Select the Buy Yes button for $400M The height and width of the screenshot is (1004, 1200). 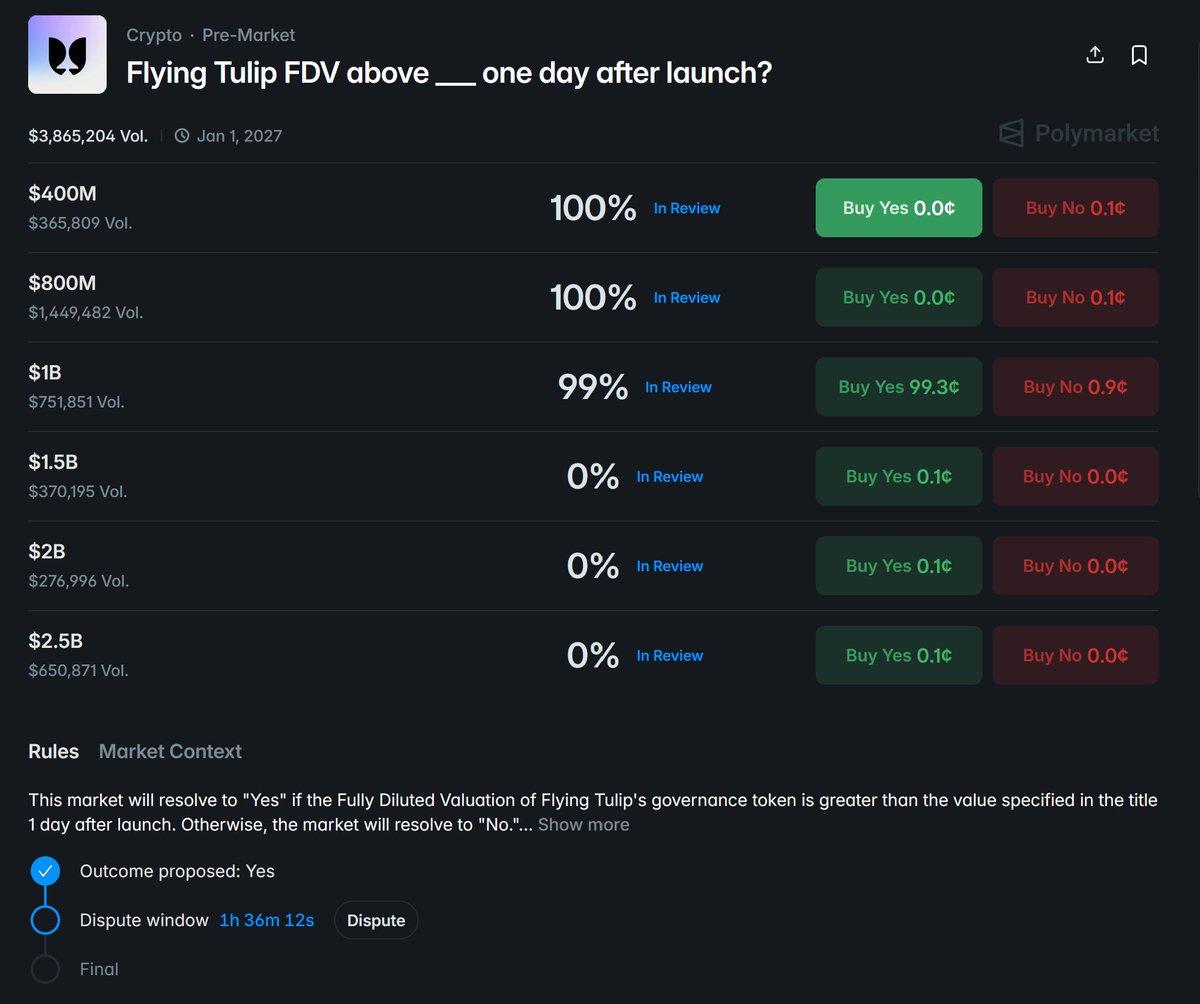pyautogui.click(x=898, y=208)
